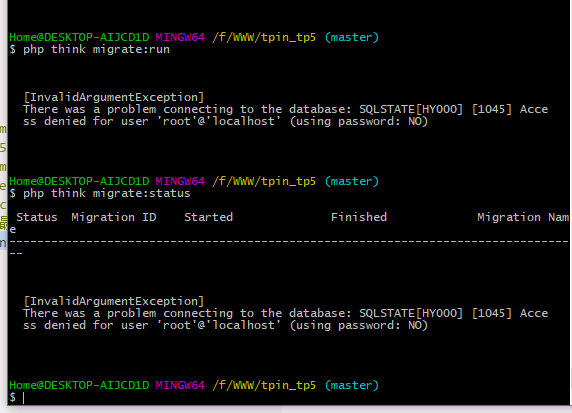Click MINGW64 on the last prompt line
572x413 pixels.
pos(180,385)
